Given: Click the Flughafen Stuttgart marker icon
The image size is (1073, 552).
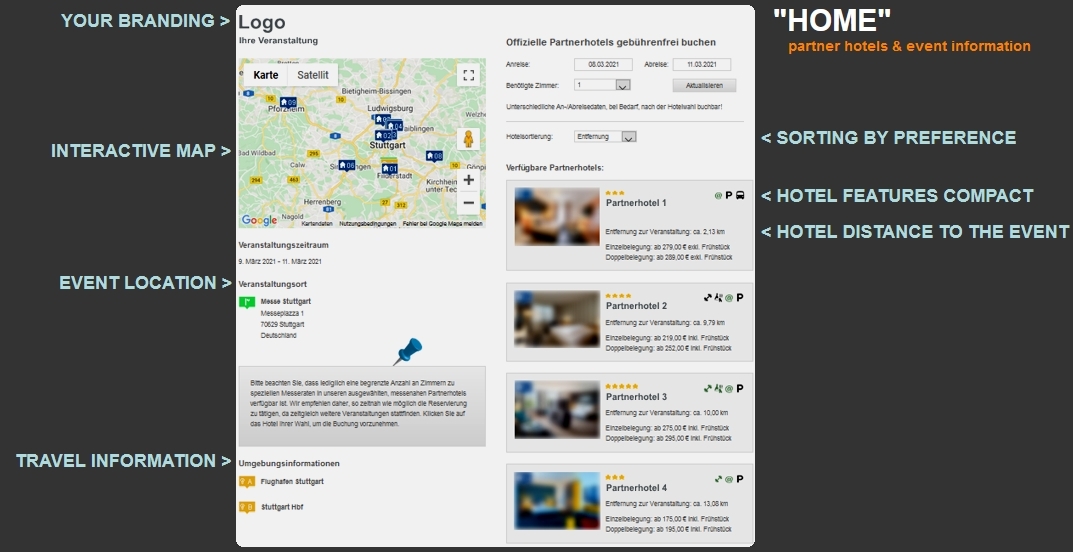Looking at the screenshot, I should pos(246,482).
